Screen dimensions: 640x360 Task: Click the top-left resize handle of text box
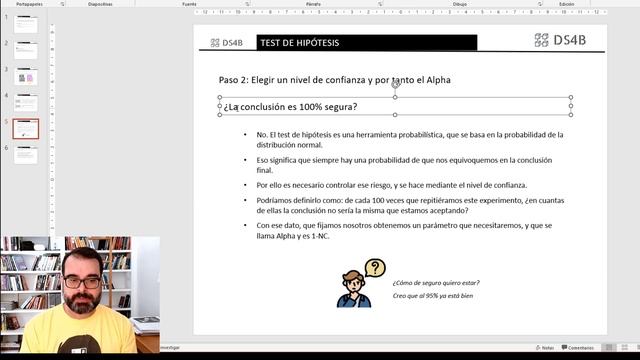pyautogui.click(x=220, y=98)
